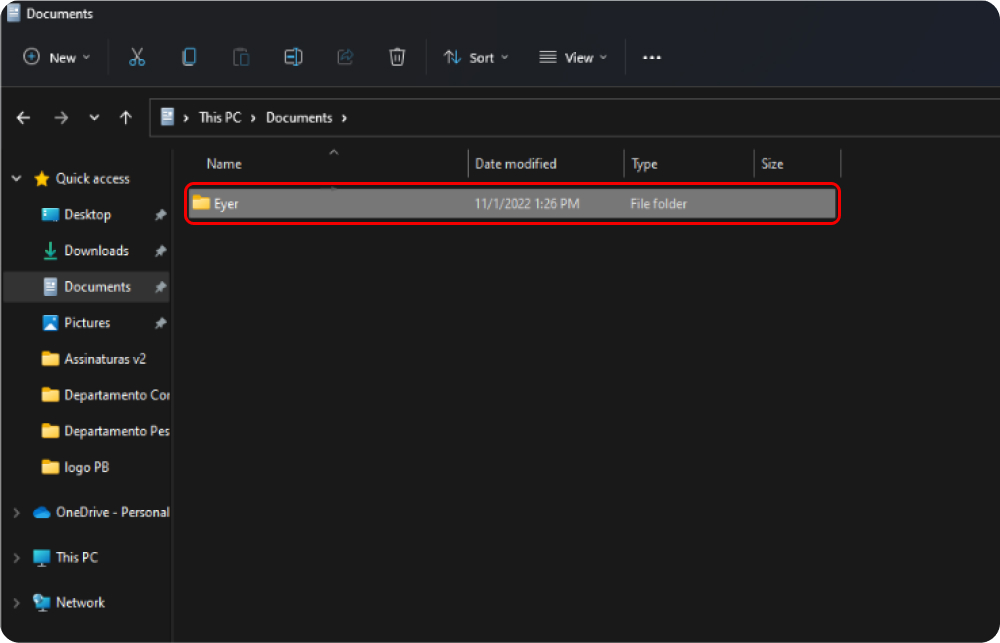Expand the Network tree node
Image resolution: width=1000 pixels, height=643 pixels.
(17, 602)
